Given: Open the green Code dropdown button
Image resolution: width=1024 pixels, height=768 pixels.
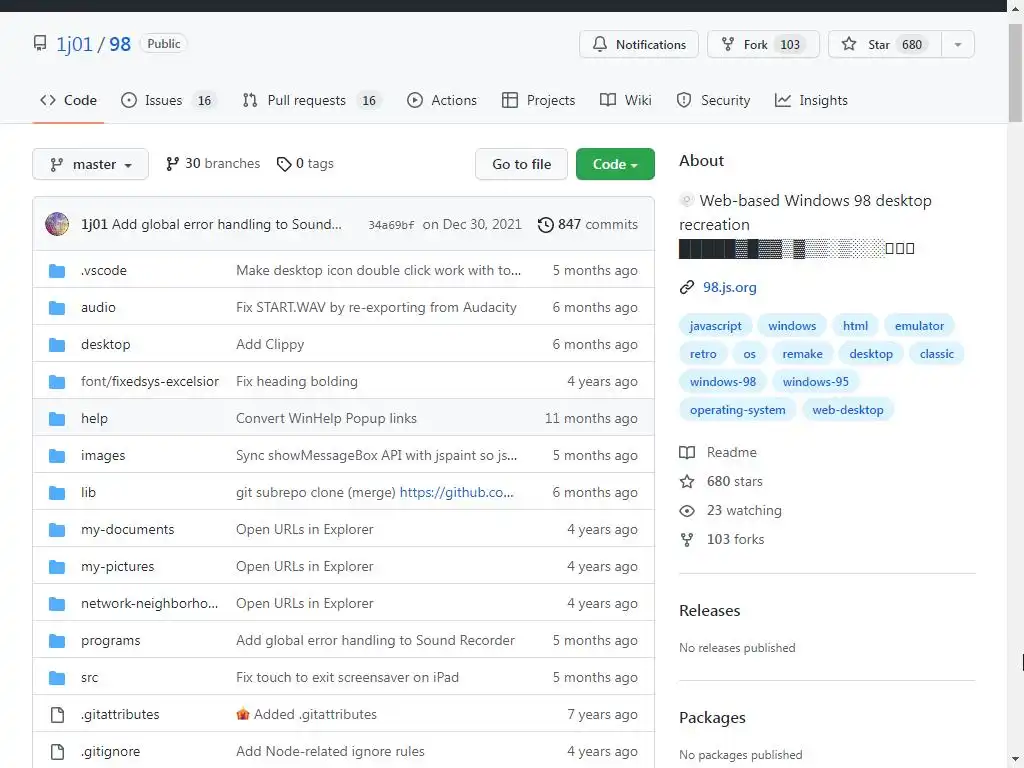Looking at the screenshot, I should [x=615, y=165].
